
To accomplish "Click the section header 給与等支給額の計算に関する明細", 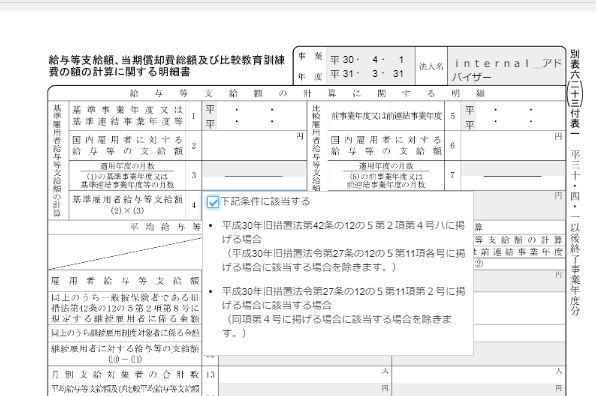I will pos(307,93).
